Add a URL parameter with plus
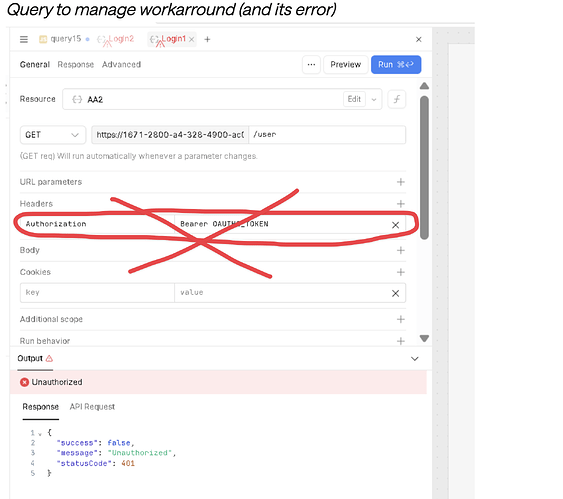This screenshot has height=499, width=563. click(x=401, y=182)
